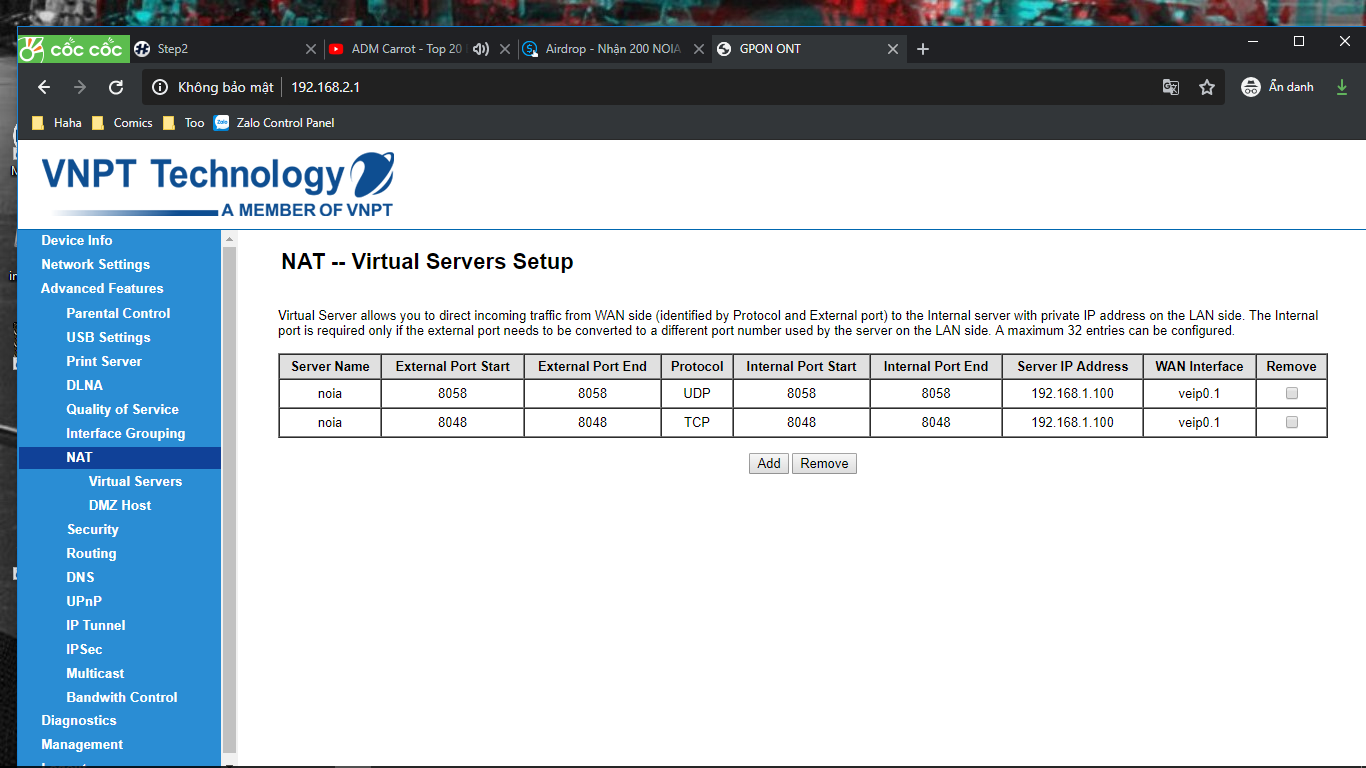Go to Interface Grouping page
The height and width of the screenshot is (768, 1366).
(126, 433)
